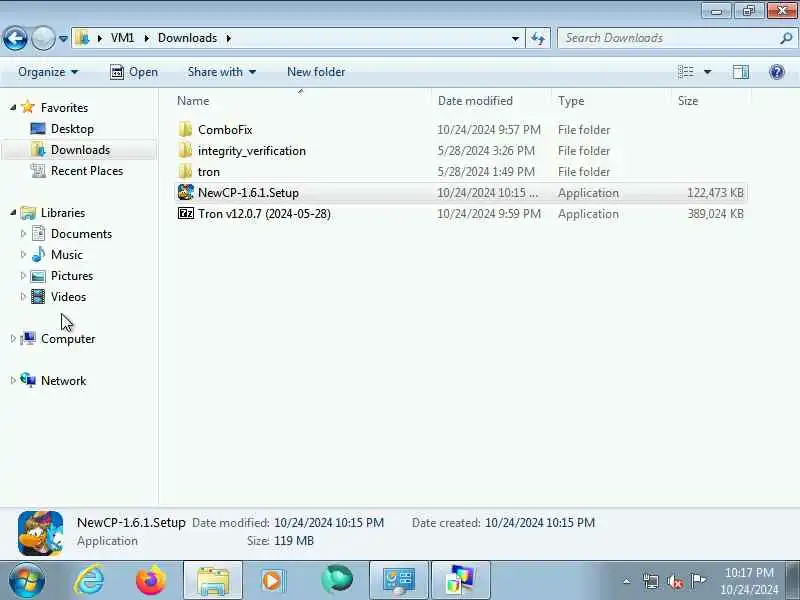Open Help with the question mark icon

(777, 72)
